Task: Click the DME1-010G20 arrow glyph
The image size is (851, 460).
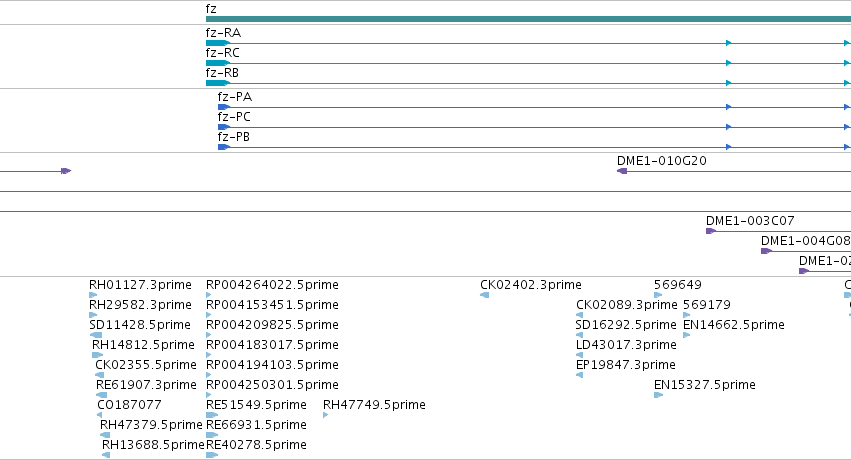Action: point(622,171)
